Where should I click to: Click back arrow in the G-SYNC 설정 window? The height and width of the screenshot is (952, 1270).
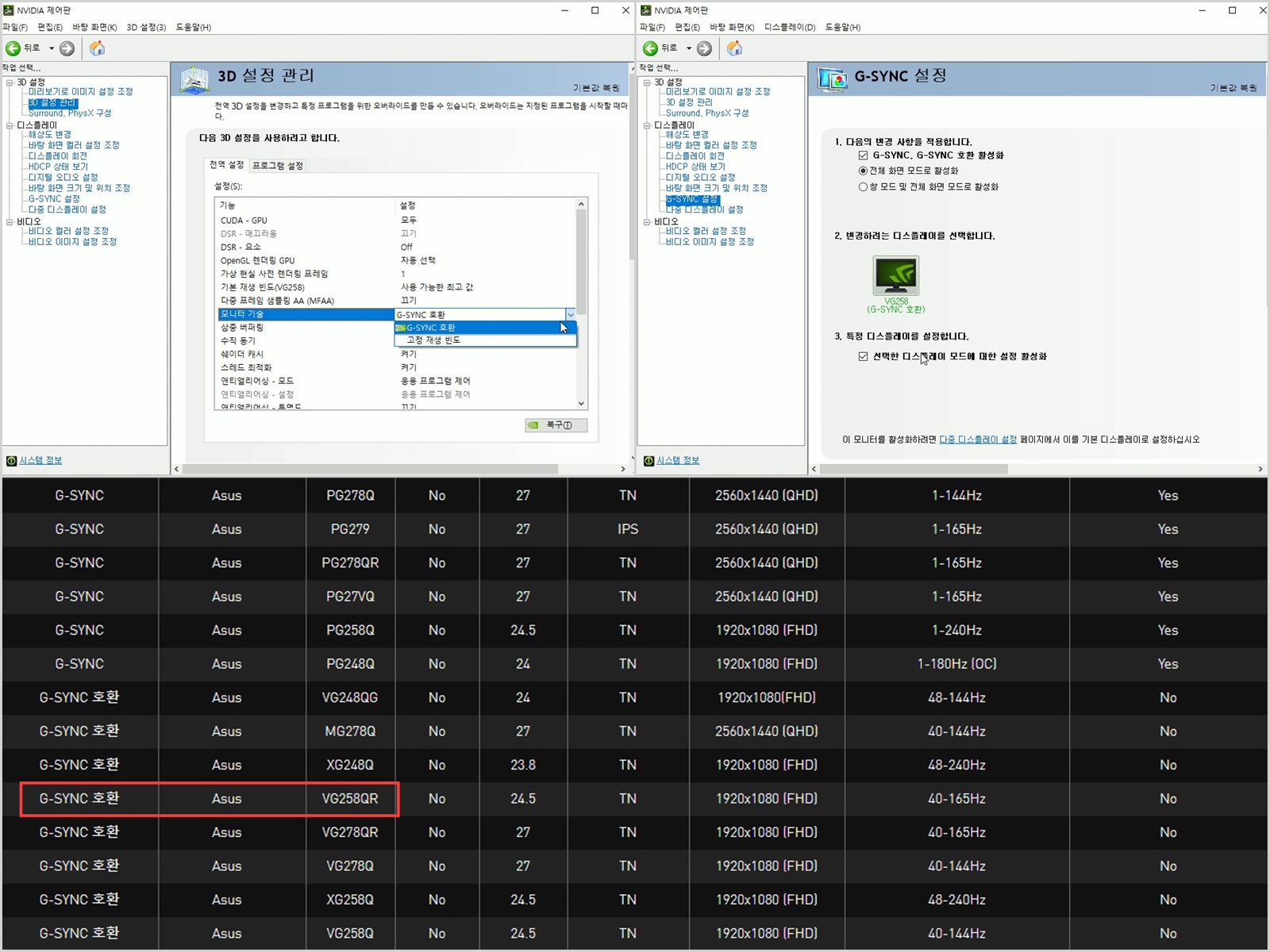coord(650,48)
